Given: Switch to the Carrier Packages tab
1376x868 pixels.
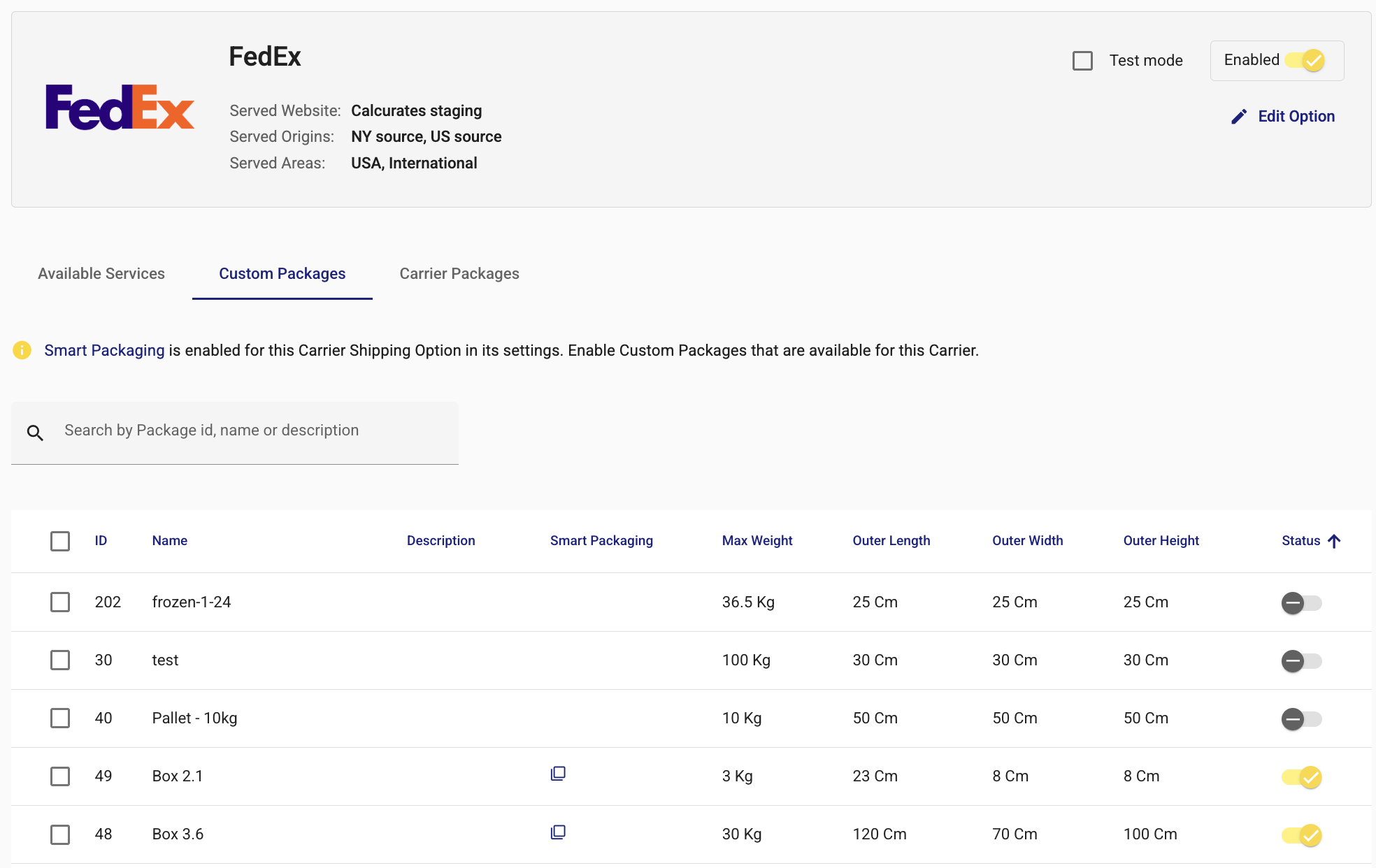Looking at the screenshot, I should (459, 274).
